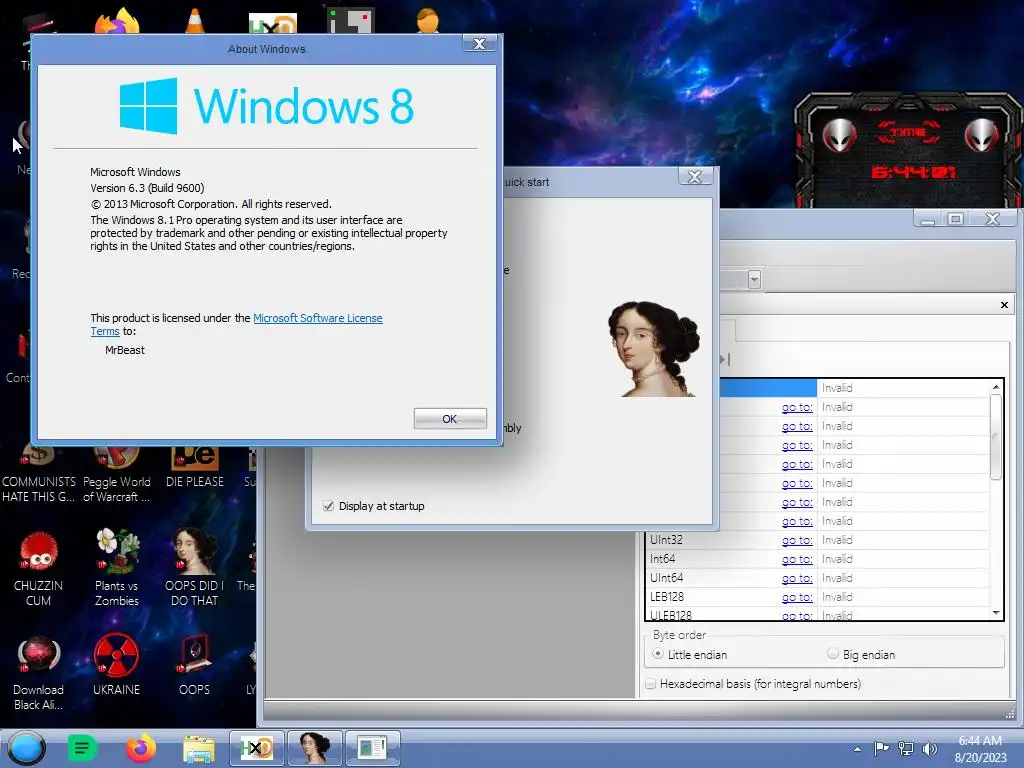Open the Start orb on the taskbar
Image resolution: width=1024 pixels, height=768 pixels.
[26, 748]
